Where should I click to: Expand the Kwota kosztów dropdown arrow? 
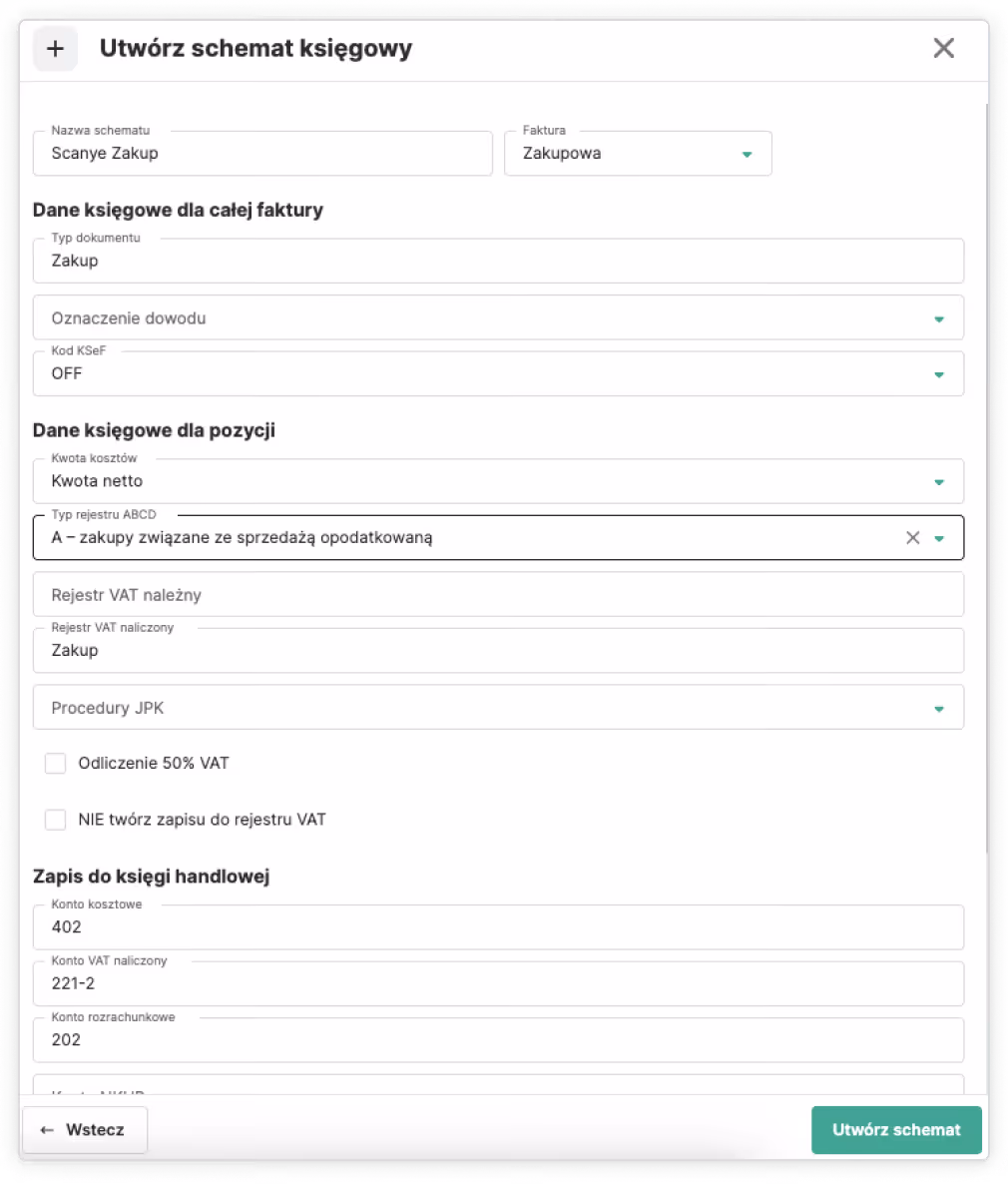pyautogui.click(x=938, y=482)
